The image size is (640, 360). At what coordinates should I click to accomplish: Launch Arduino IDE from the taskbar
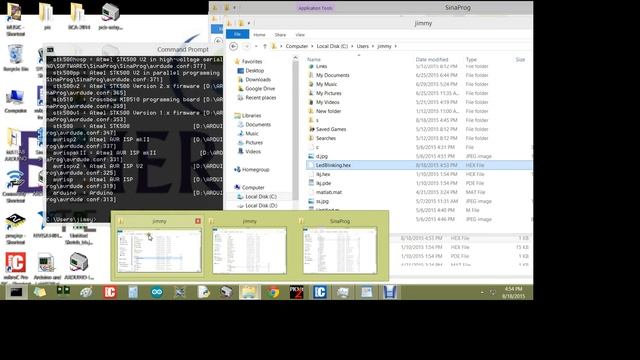tap(157, 292)
